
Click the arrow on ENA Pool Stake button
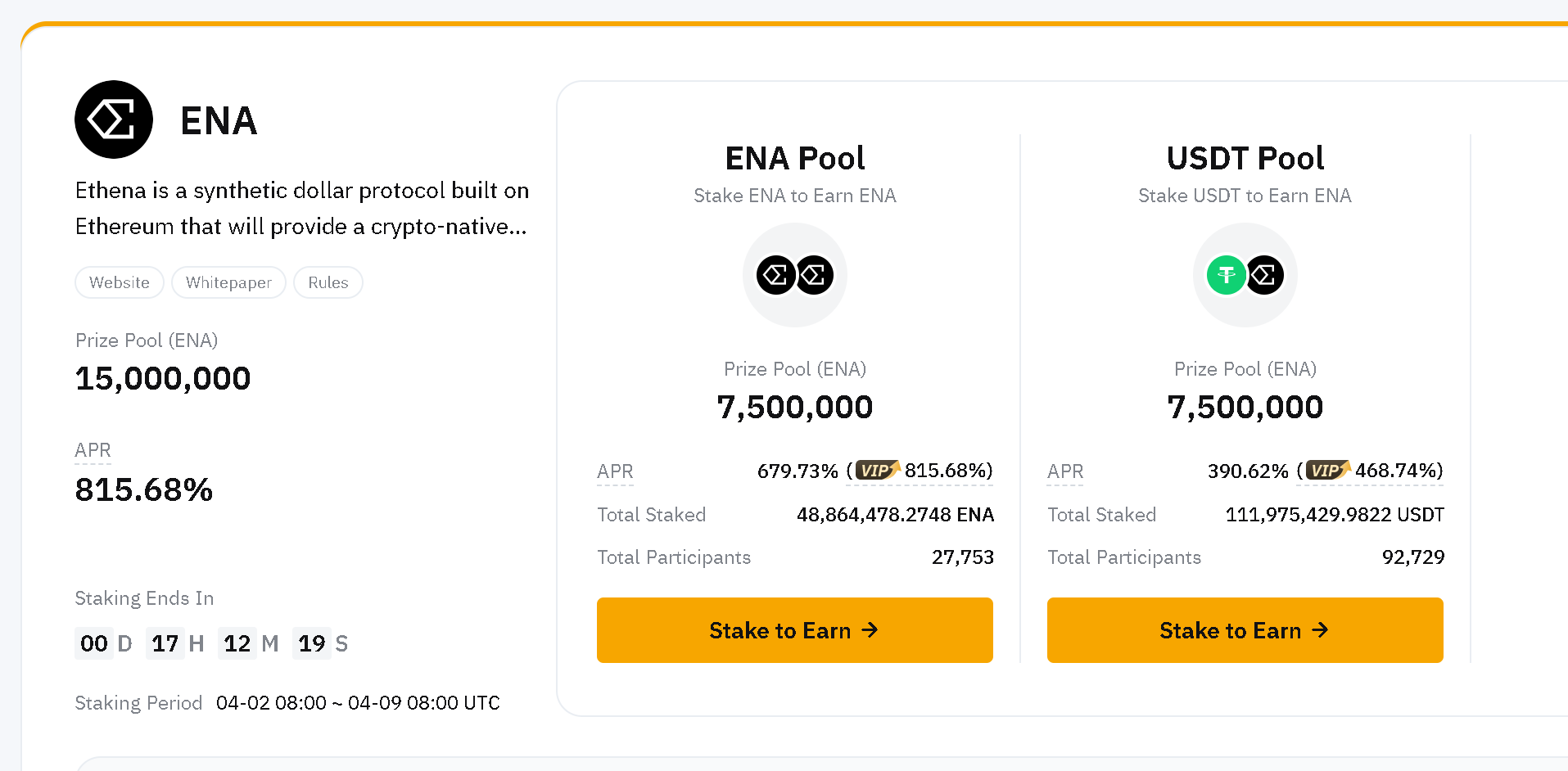tap(870, 629)
